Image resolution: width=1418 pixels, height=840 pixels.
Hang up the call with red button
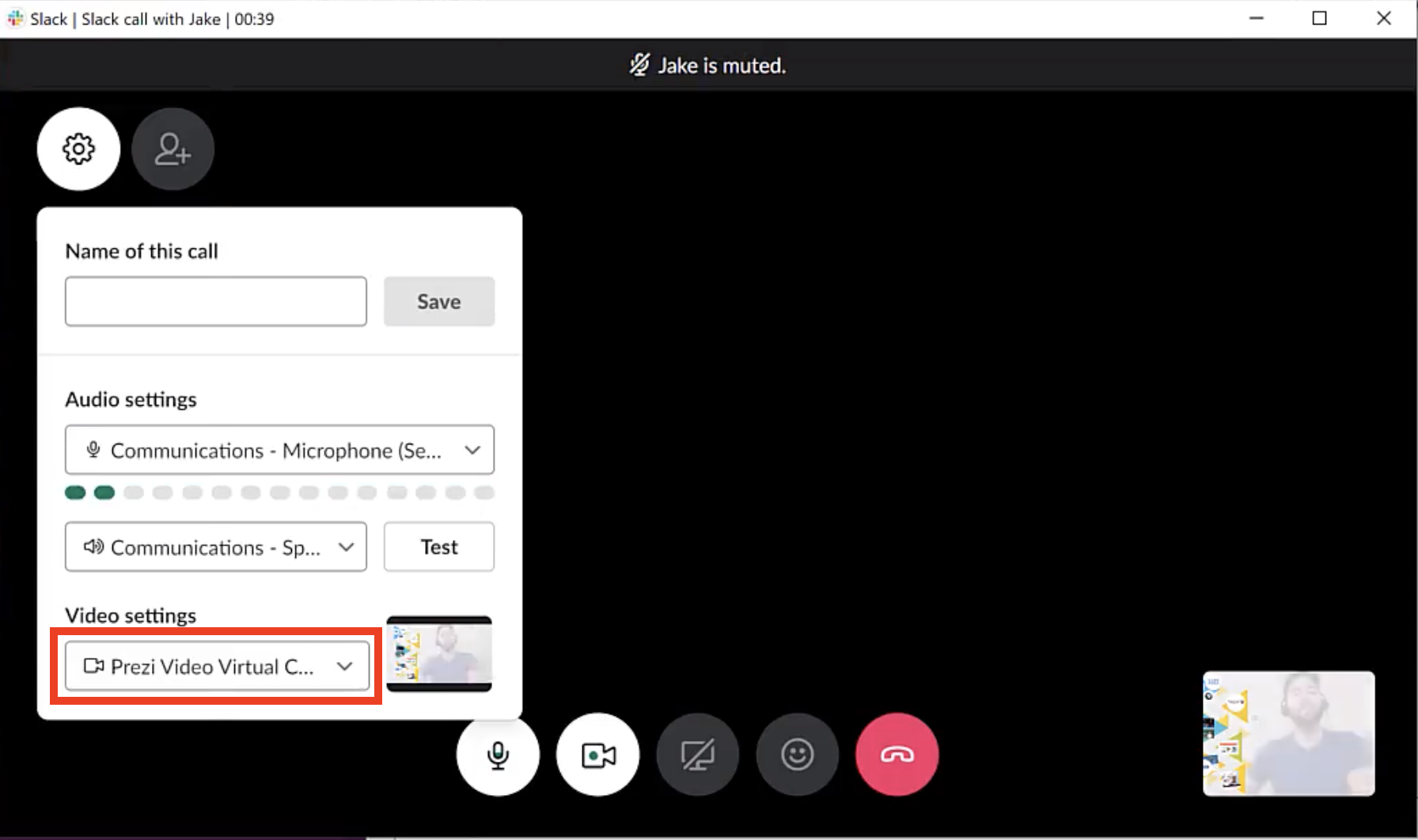[897, 755]
